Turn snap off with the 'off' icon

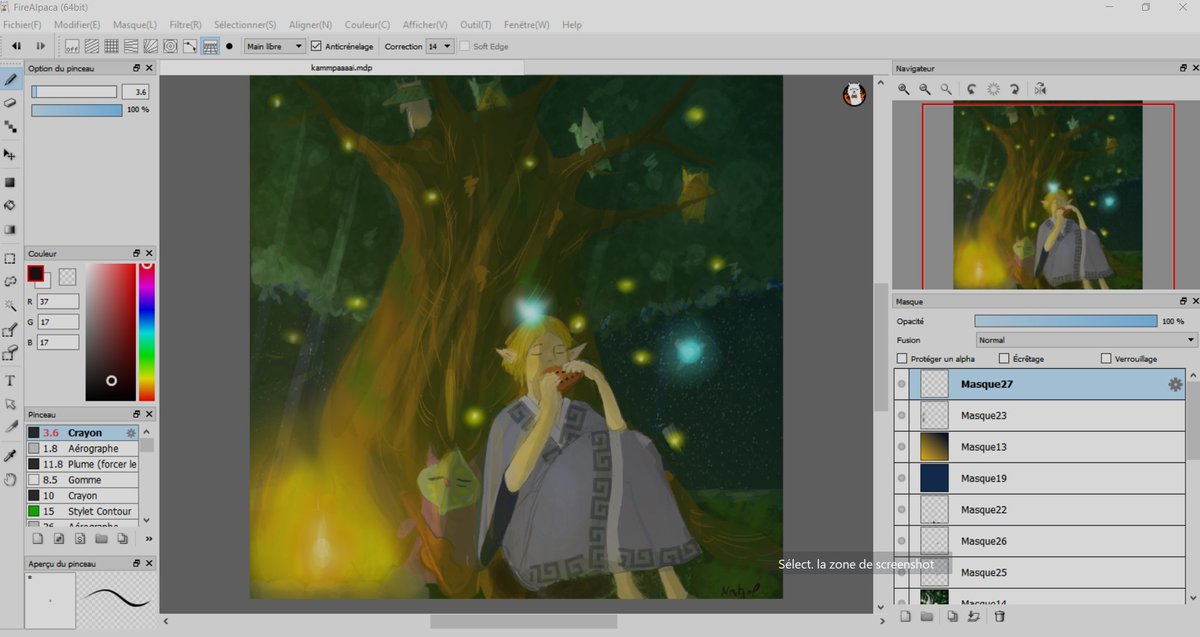(x=72, y=46)
